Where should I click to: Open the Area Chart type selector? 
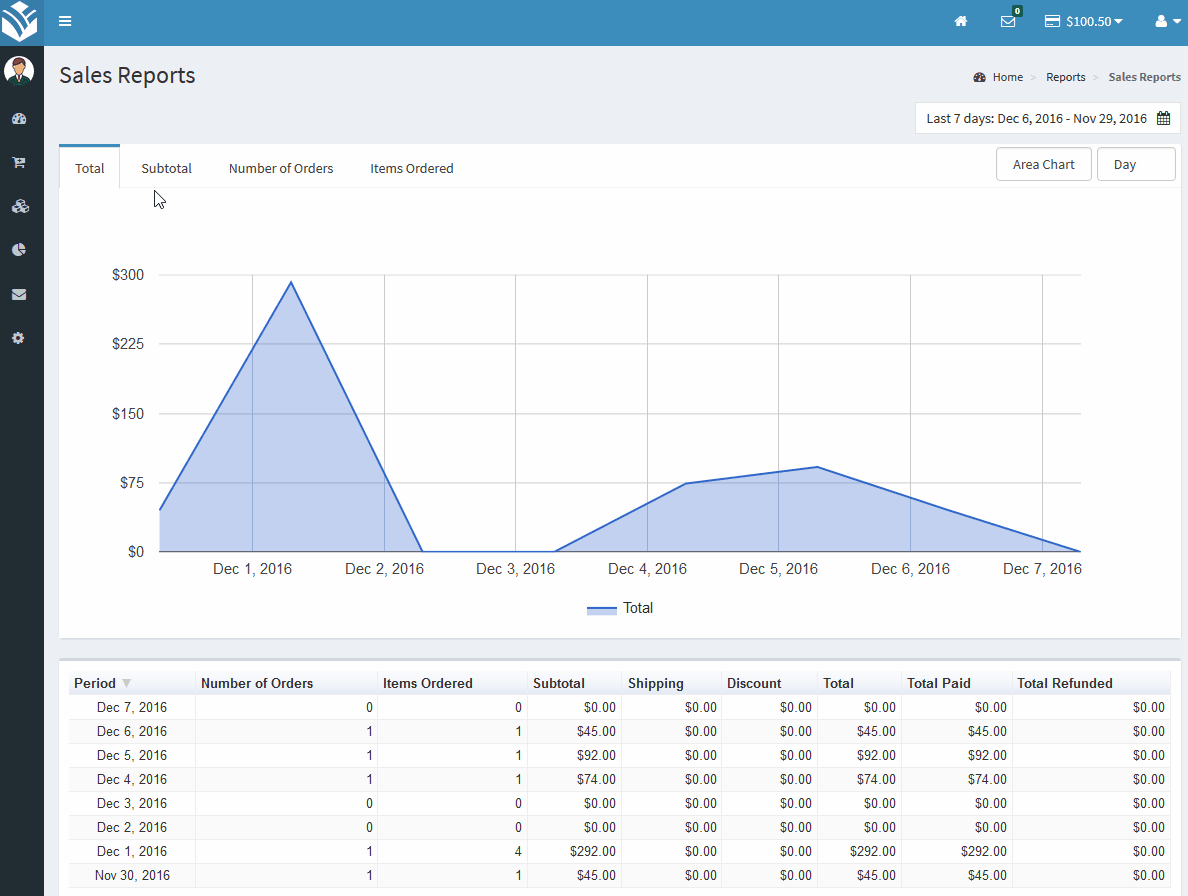[1043, 164]
